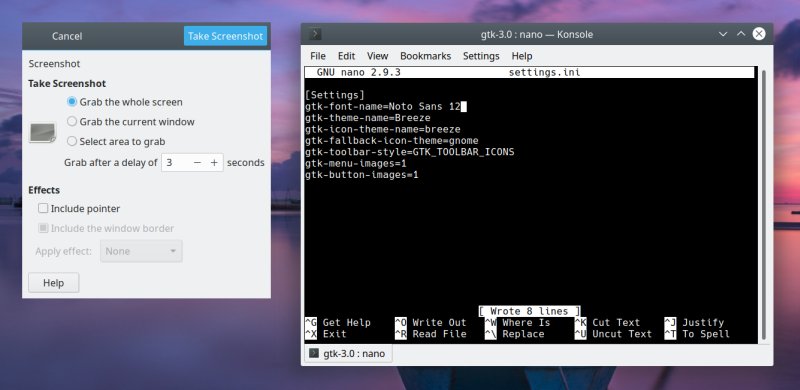The image size is (800, 390).
Task: Open Konsole Settings menu
Action: tap(481, 56)
